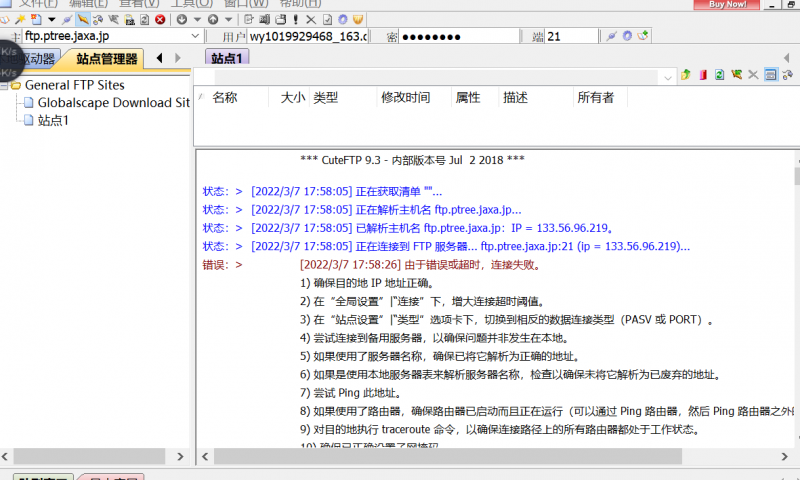
Task: Click the quick connect plug icon beside port field
Action: tap(611, 37)
